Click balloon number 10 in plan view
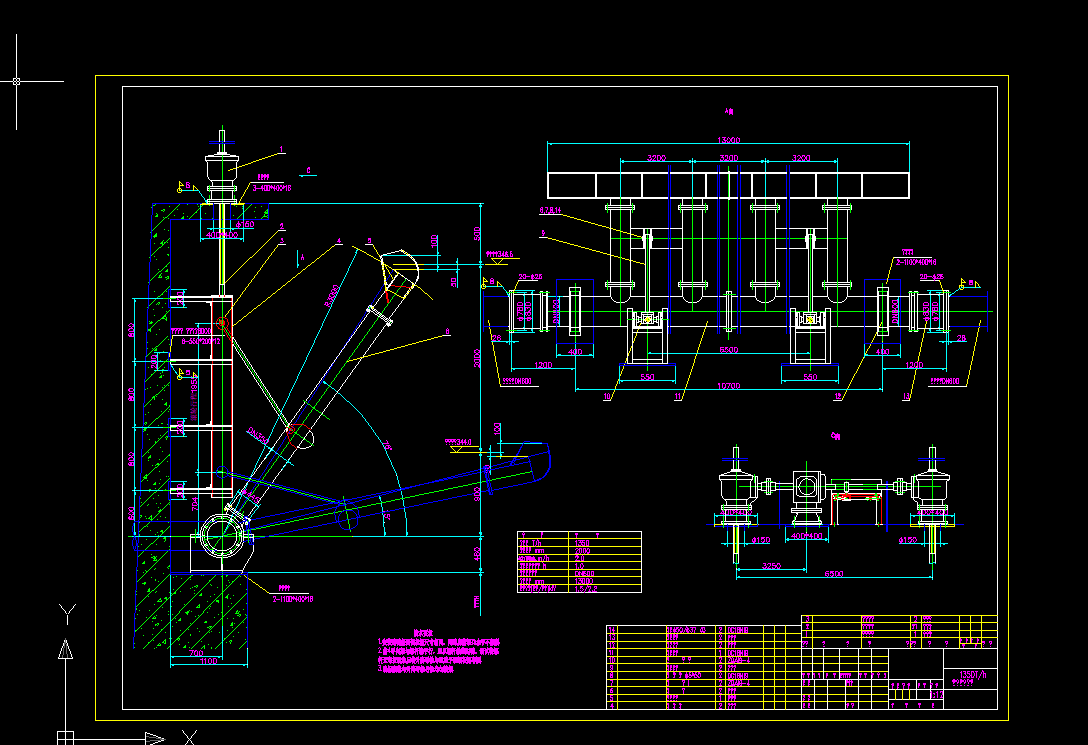 607,397
